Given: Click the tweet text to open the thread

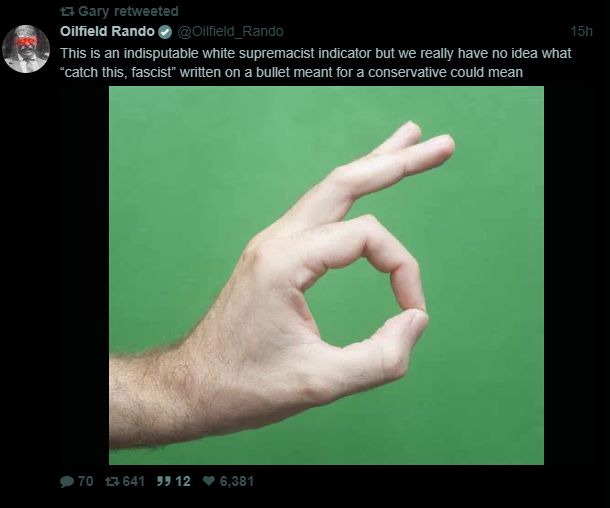Looking at the screenshot, I should point(316,63).
